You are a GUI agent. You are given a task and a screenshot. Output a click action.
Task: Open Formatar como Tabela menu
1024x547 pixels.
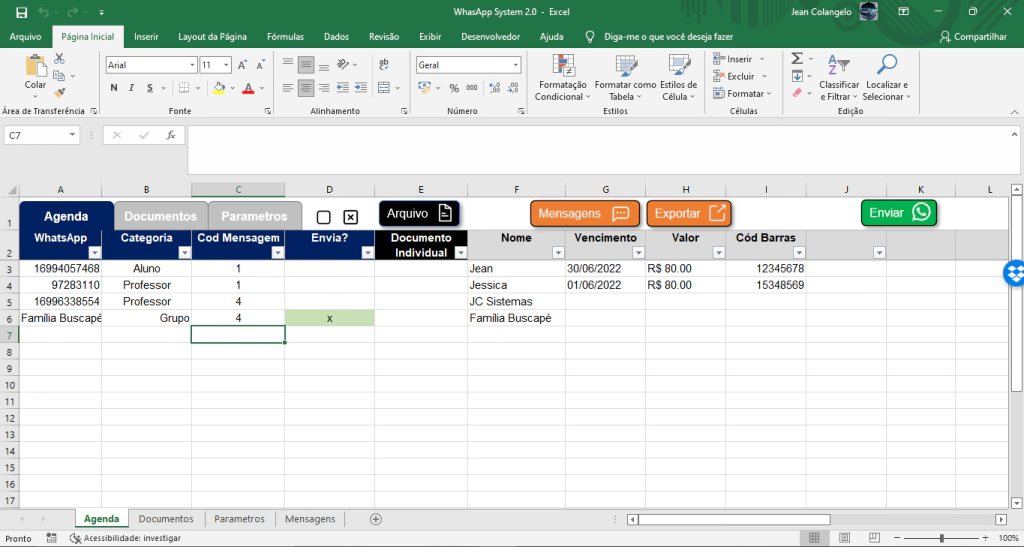click(625, 78)
